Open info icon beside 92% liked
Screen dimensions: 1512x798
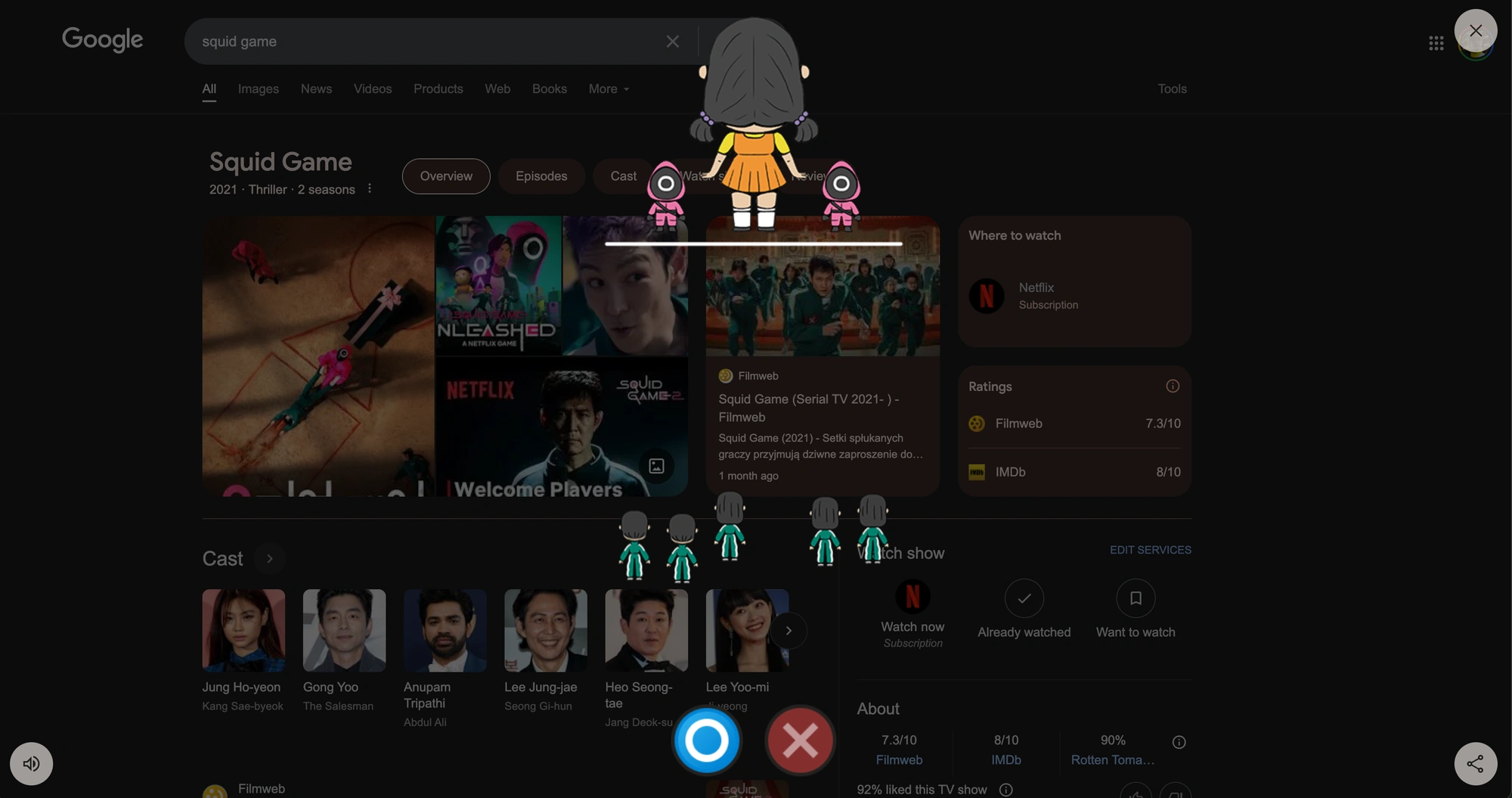coord(1006,790)
